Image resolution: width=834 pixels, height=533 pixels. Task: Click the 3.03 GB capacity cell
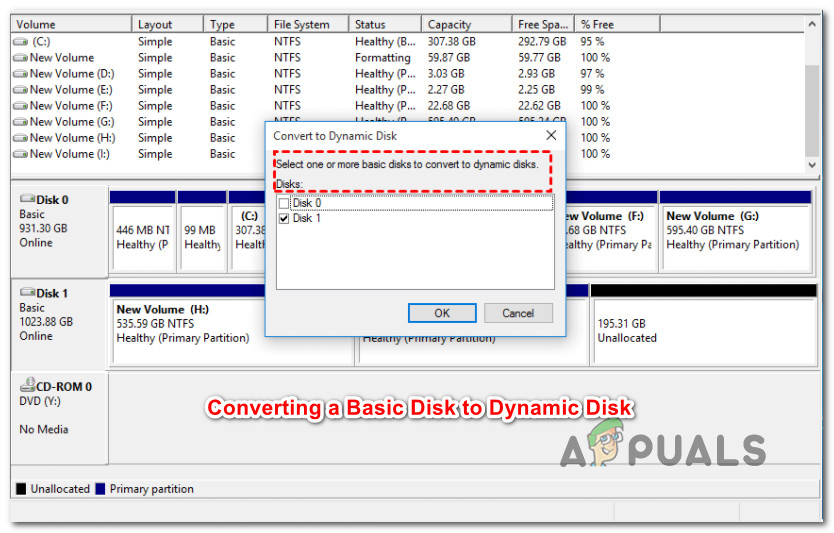446,73
